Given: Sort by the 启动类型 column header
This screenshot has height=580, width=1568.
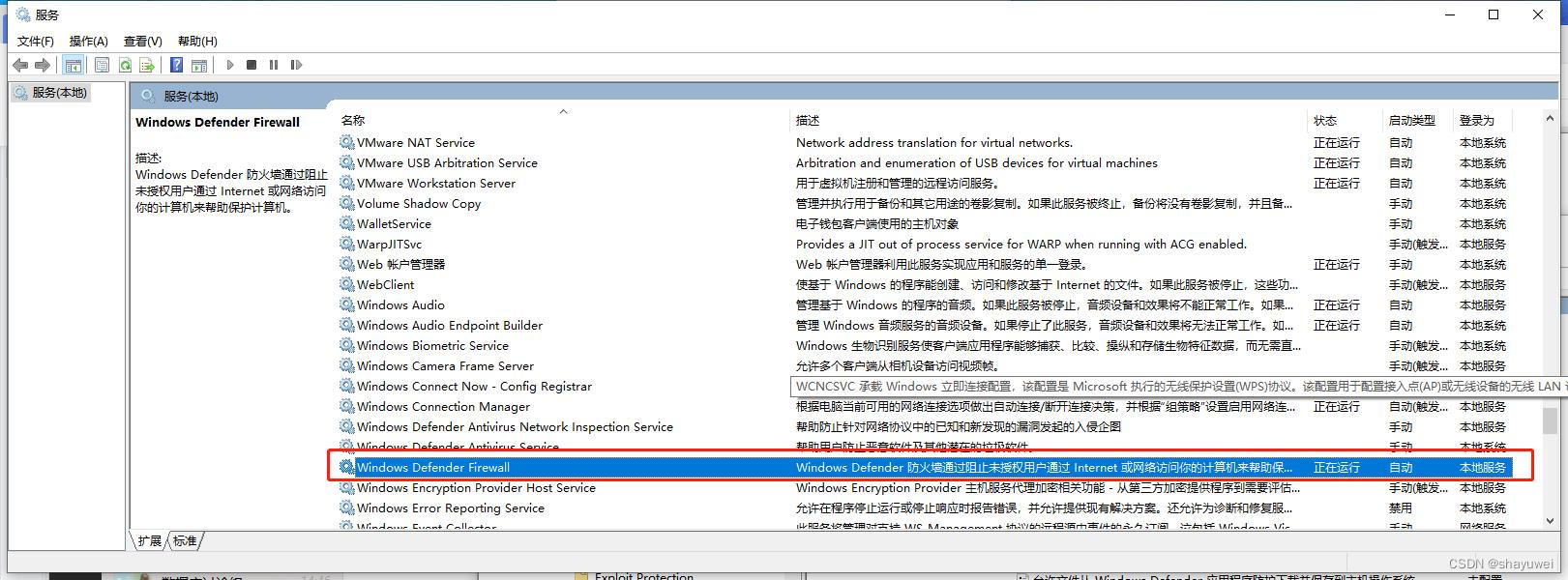Looking at the screenshot, I should (1412, 121).
